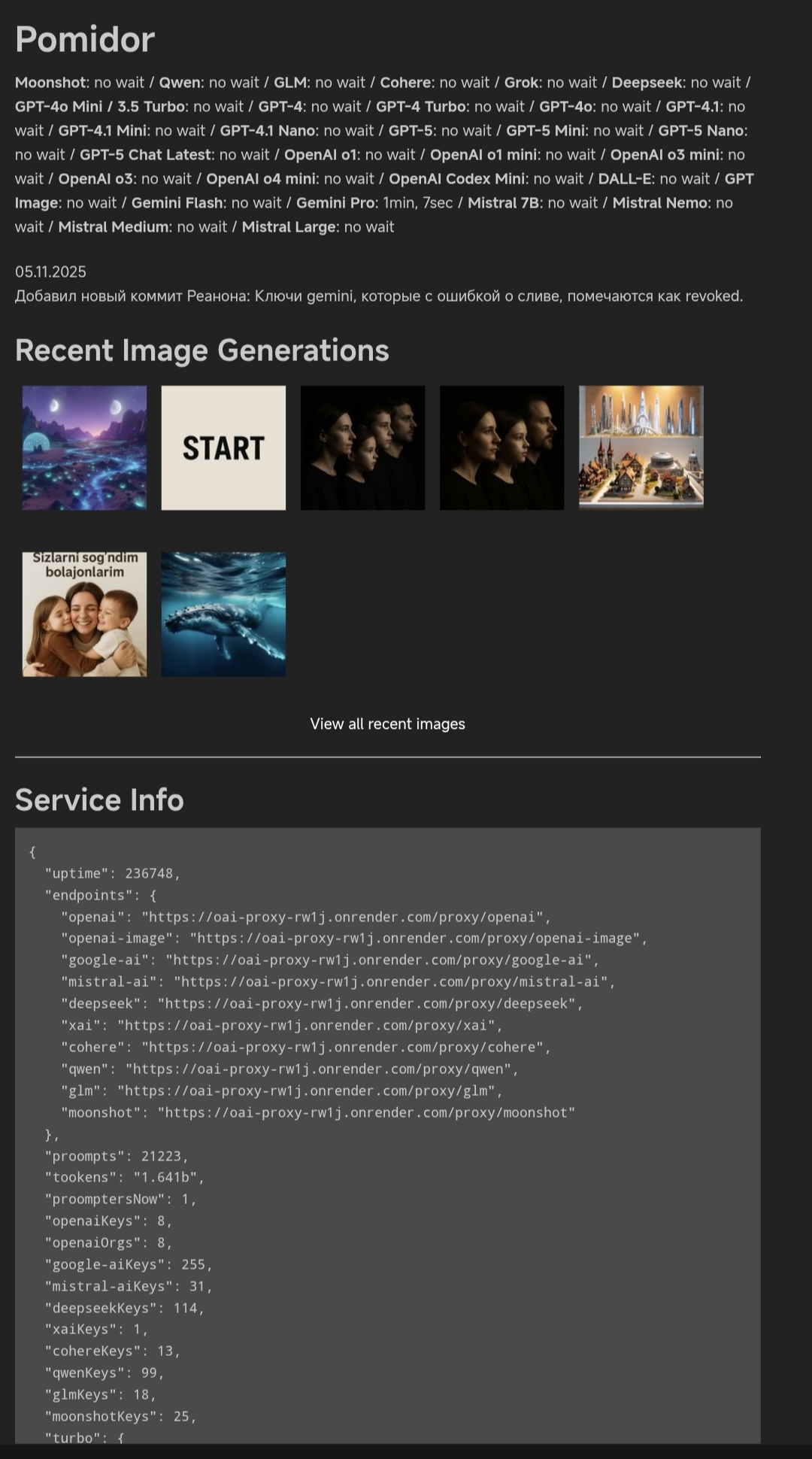
Task: Click the GPT-5 Chat Latest status
Action: 174,154
